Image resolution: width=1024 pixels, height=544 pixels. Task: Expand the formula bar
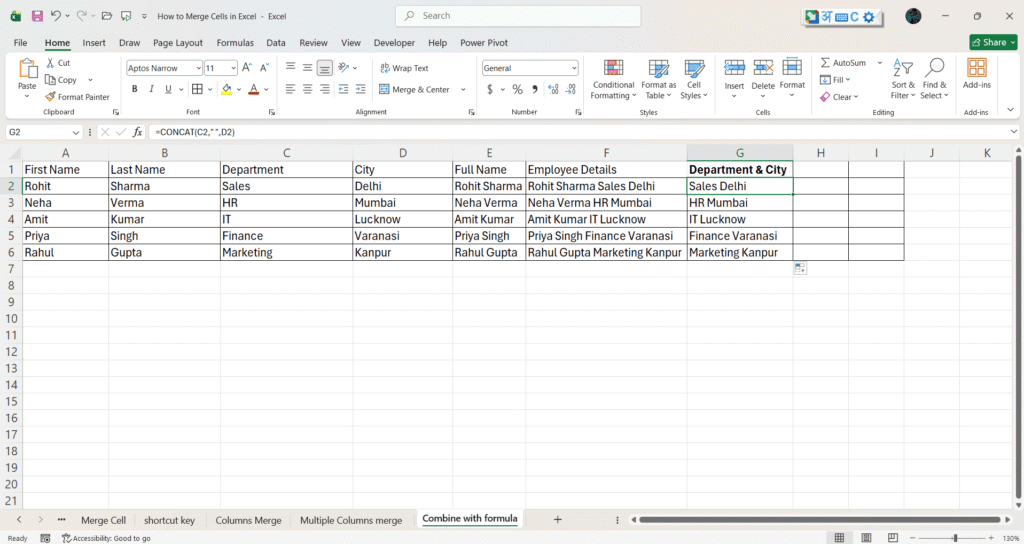point(1014,132)
